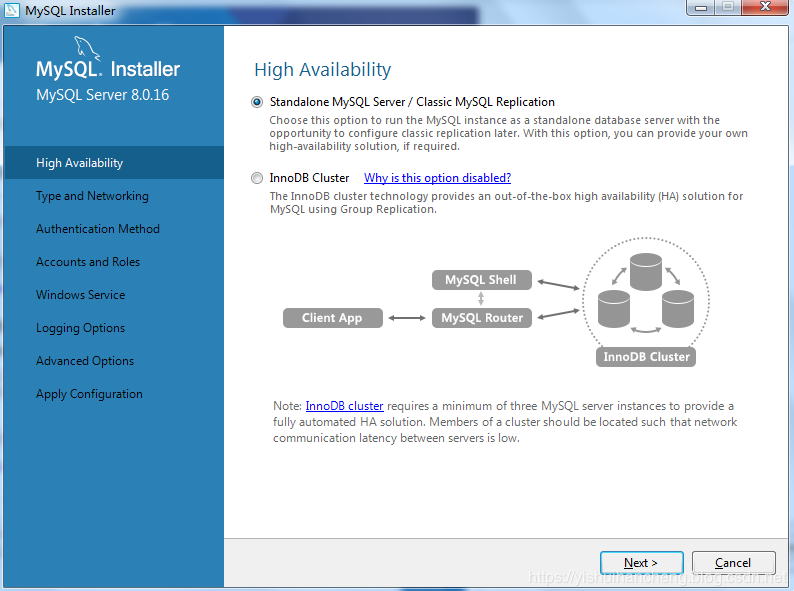Click the MySQL Shell diagram box

click(x=482, y=280)
